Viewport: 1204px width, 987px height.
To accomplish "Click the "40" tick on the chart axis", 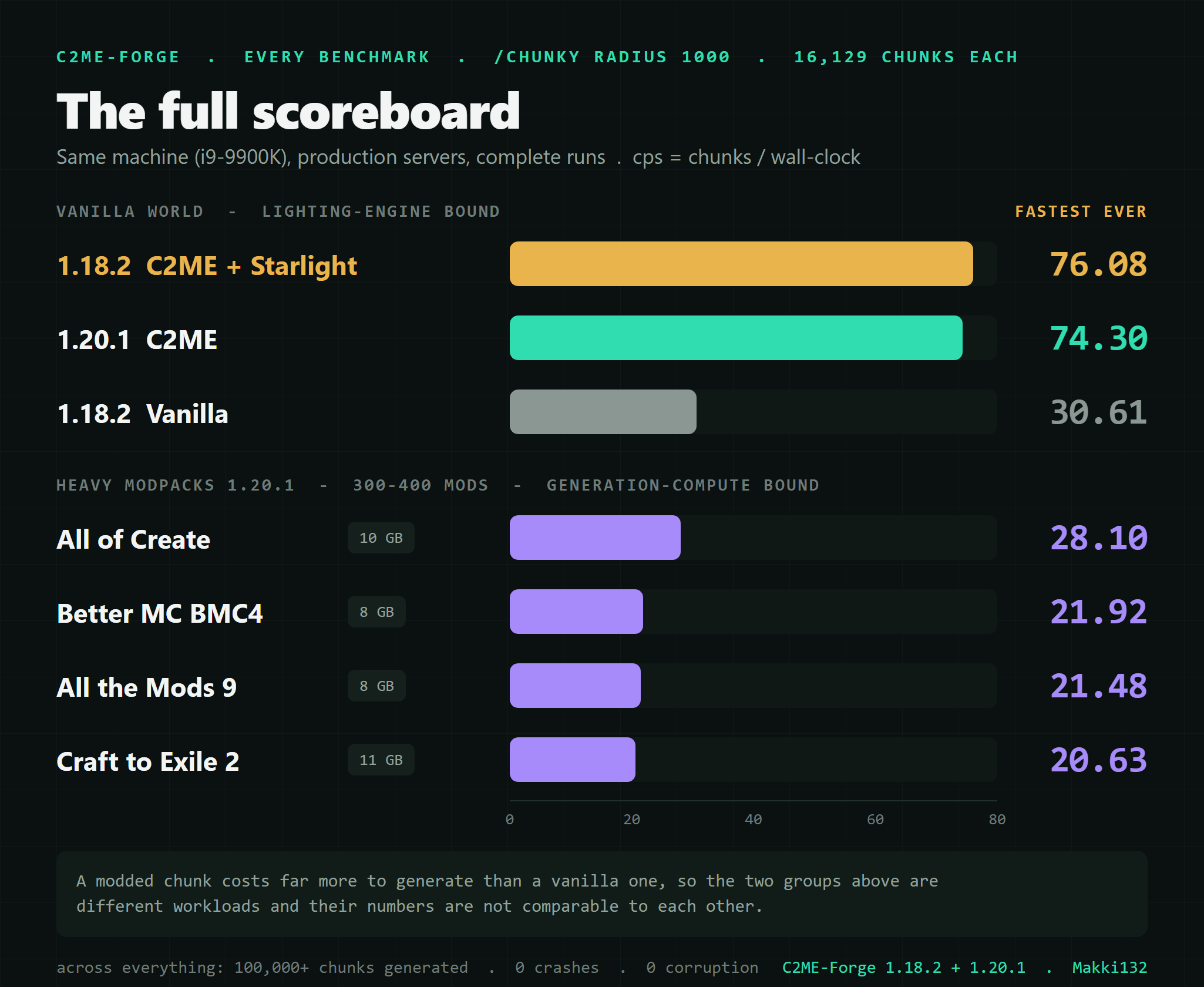I will point(754,820).
